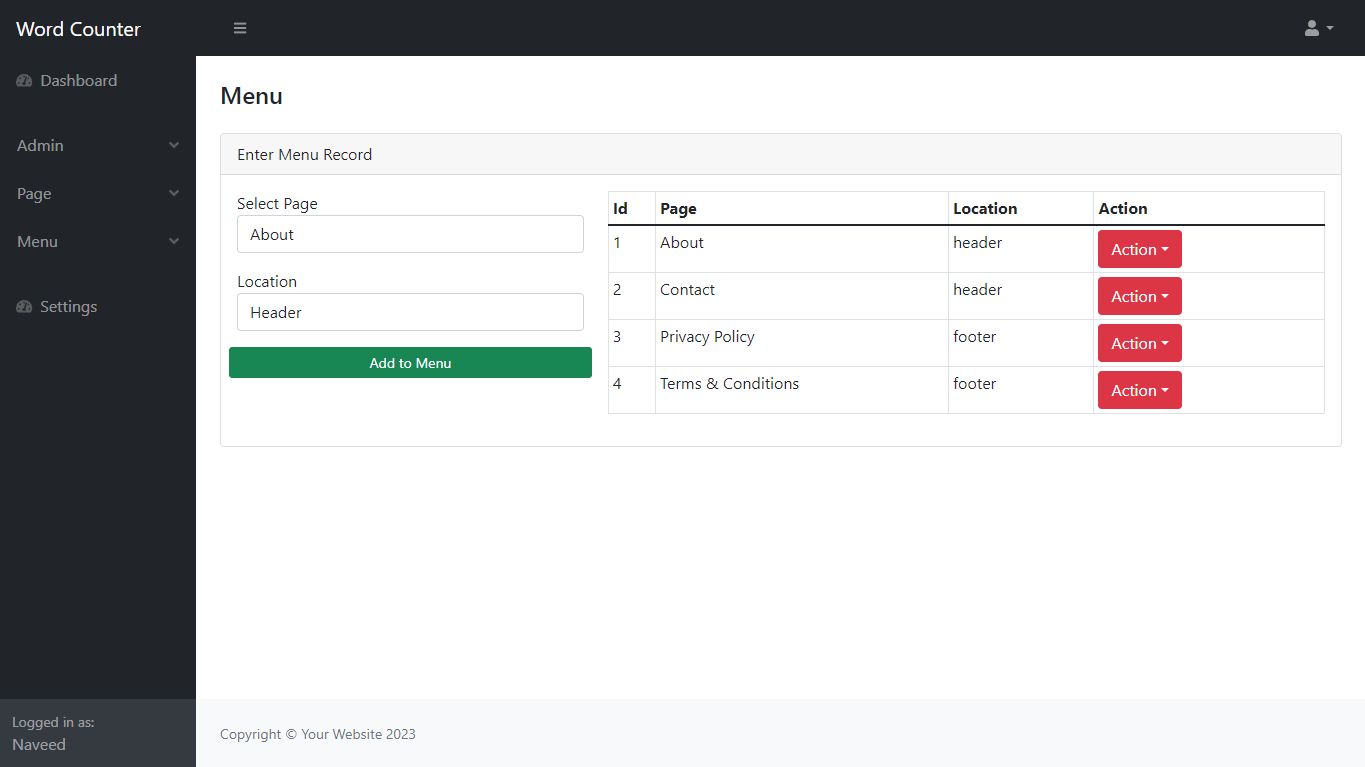Open Action dropdown for Privacy Policy row
This screenshot has width=1365, height=767.
click(1139, 343)
